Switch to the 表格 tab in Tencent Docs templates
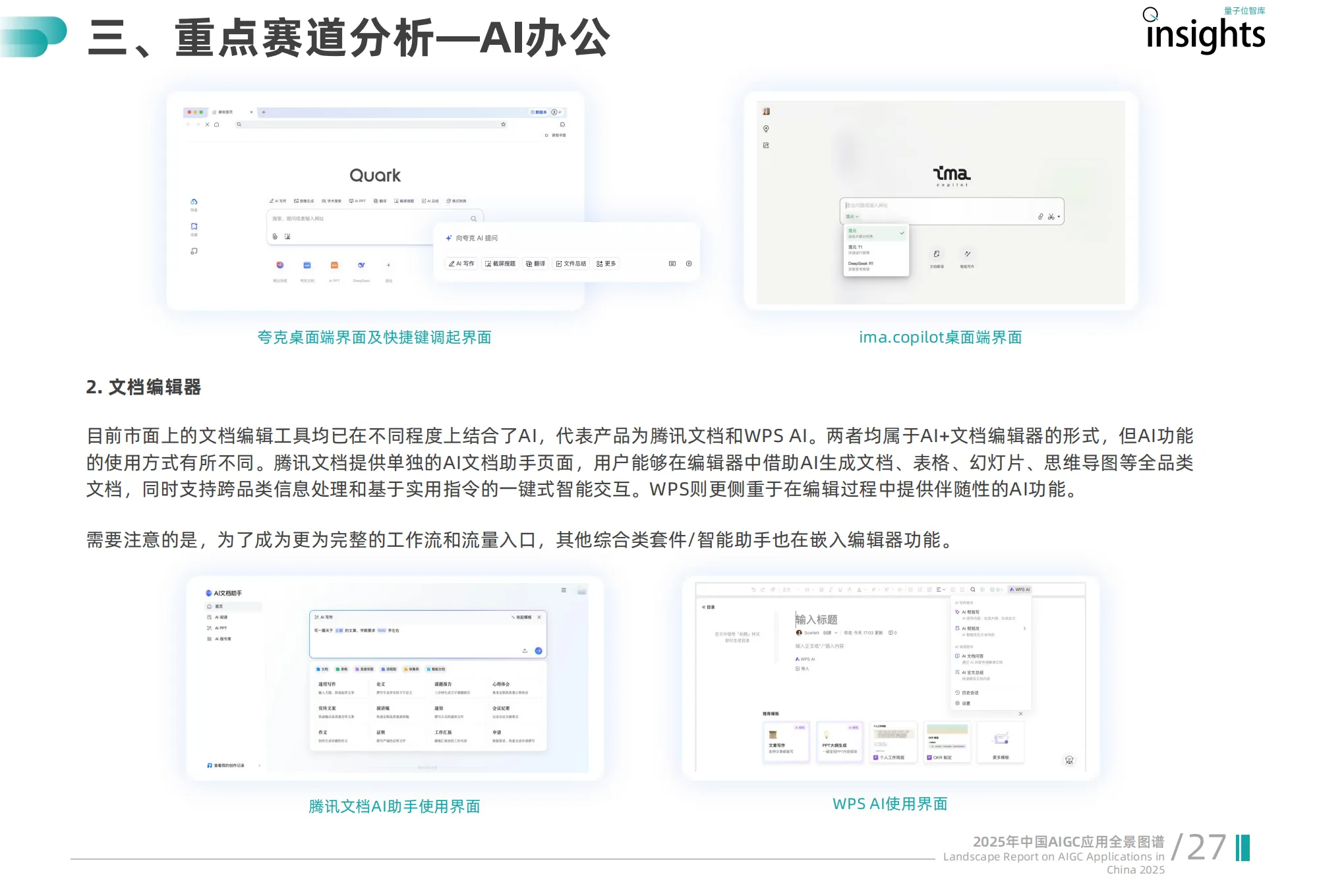 [341, 669]
